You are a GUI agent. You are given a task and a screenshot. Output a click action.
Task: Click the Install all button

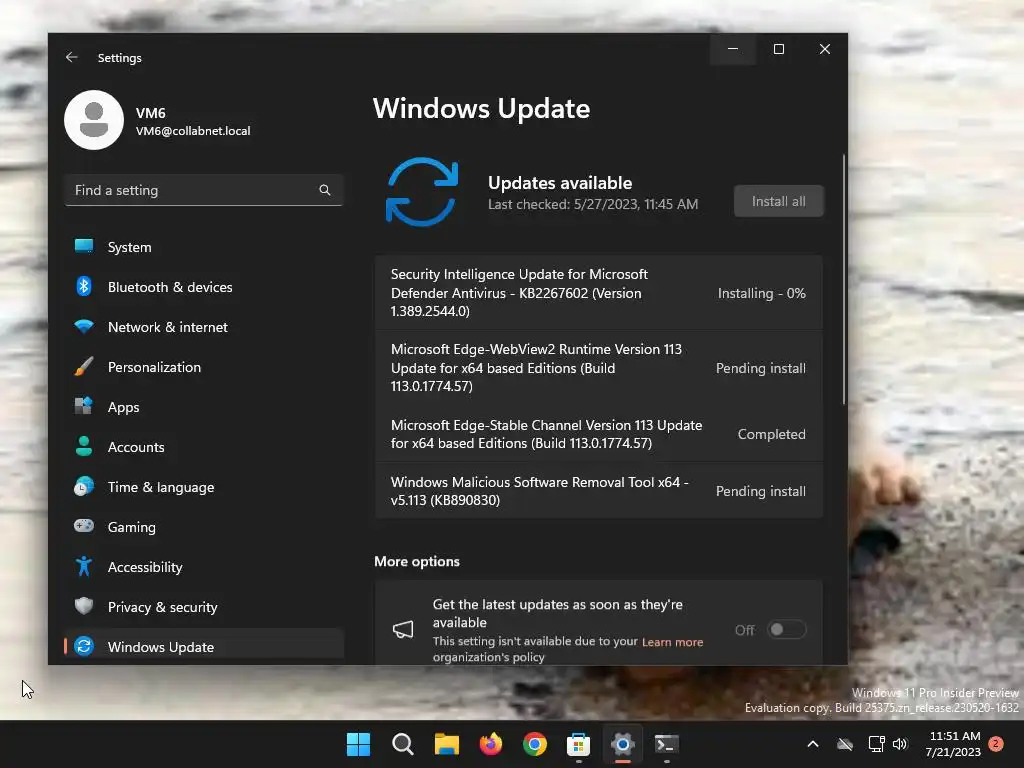(x=778, y=201)
